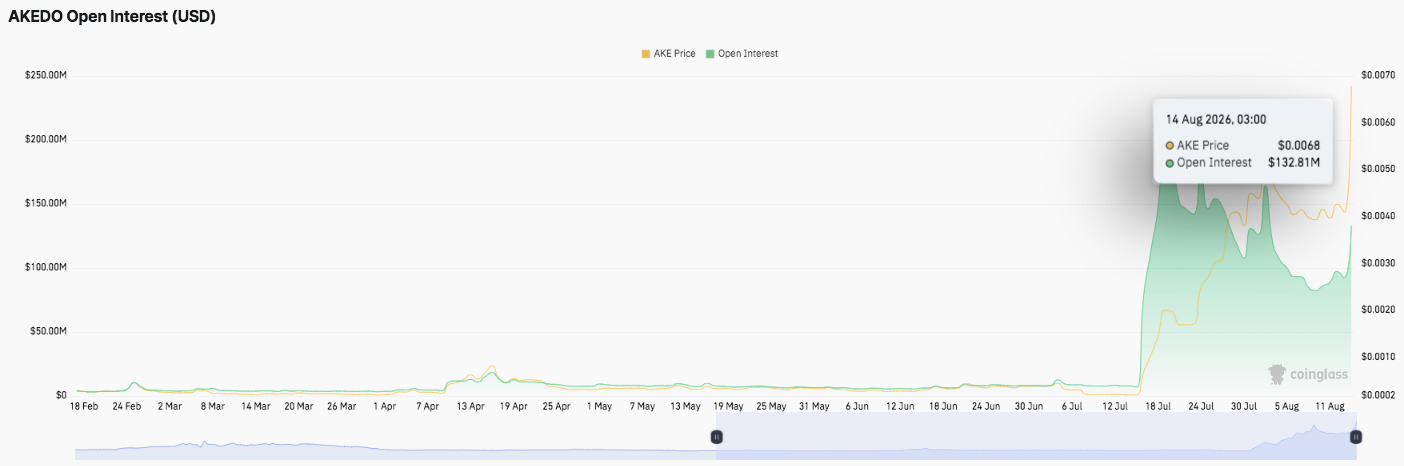The height and width of the screenshot is (466, 1404).
Task: Click the 26 Mar date label
Action: tap(342, 407)
